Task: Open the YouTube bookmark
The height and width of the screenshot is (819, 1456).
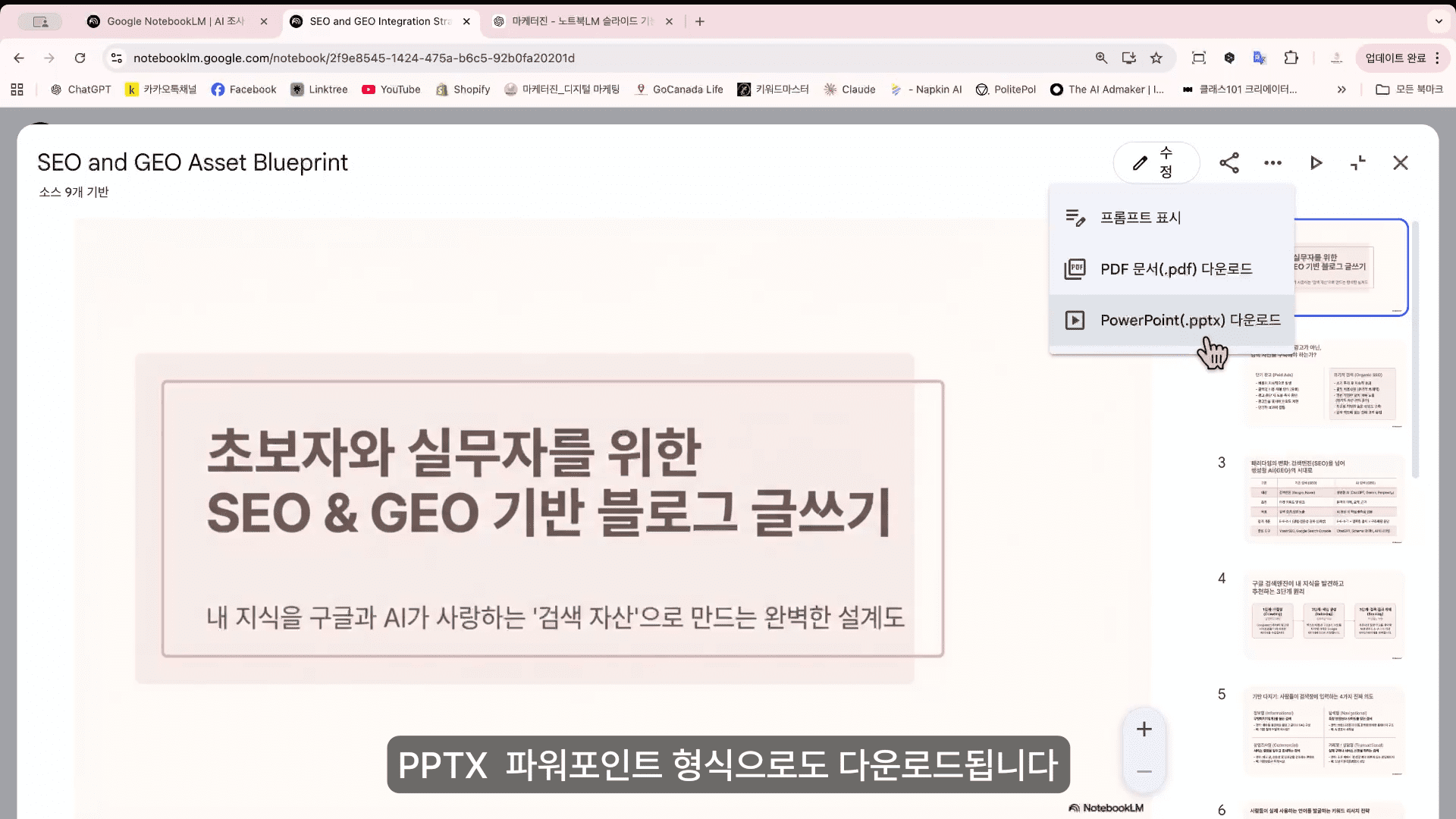Action: (391, 89)
